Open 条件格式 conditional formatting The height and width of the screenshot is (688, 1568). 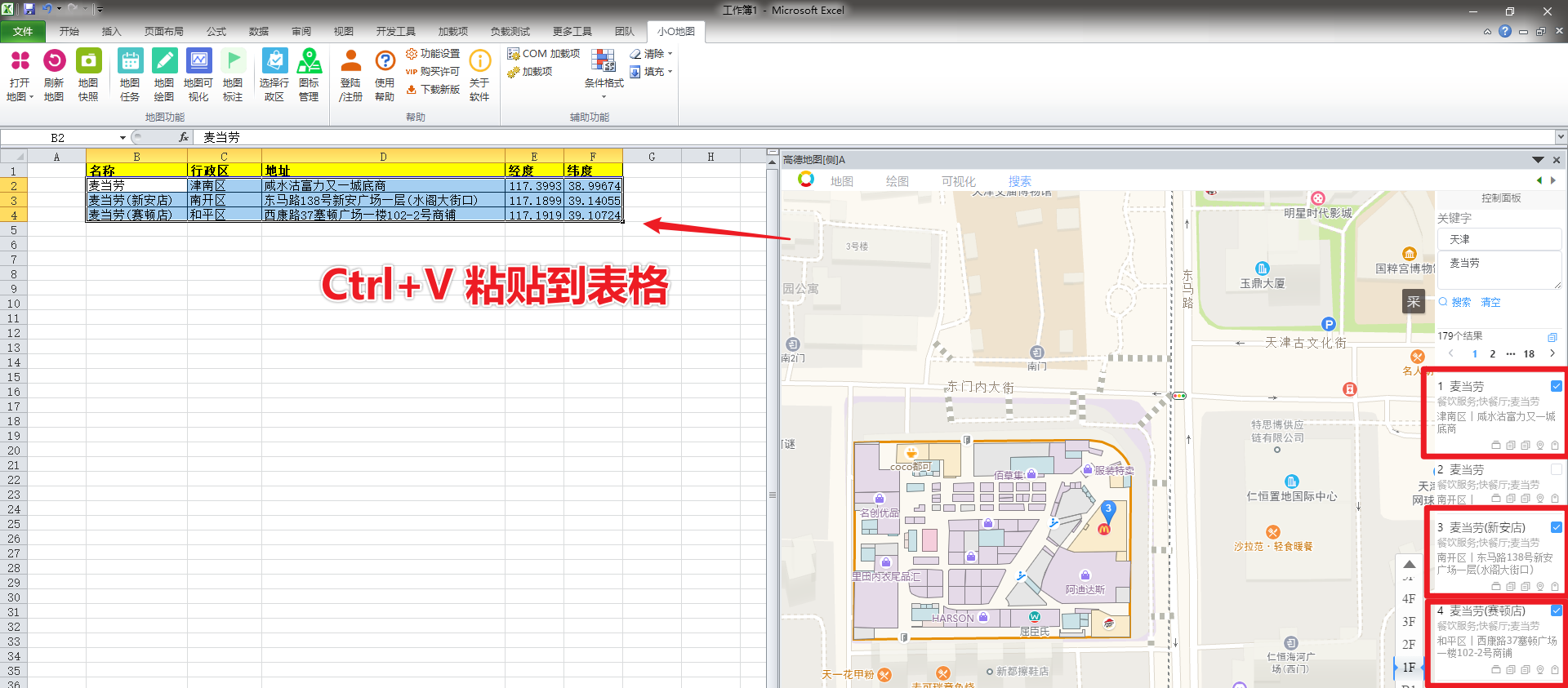tap(604, 73)
